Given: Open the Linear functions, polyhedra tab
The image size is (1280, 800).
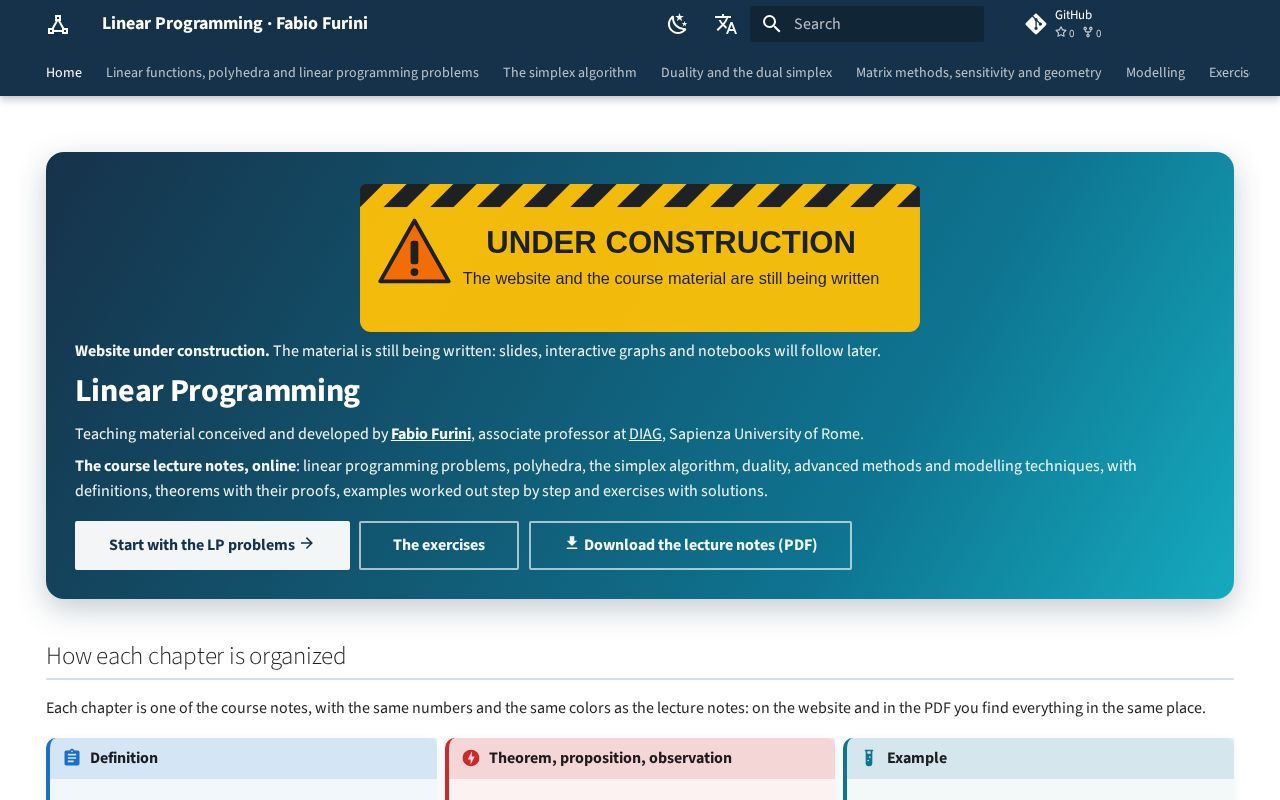Looking at the screenshot, I should (292, 72).
